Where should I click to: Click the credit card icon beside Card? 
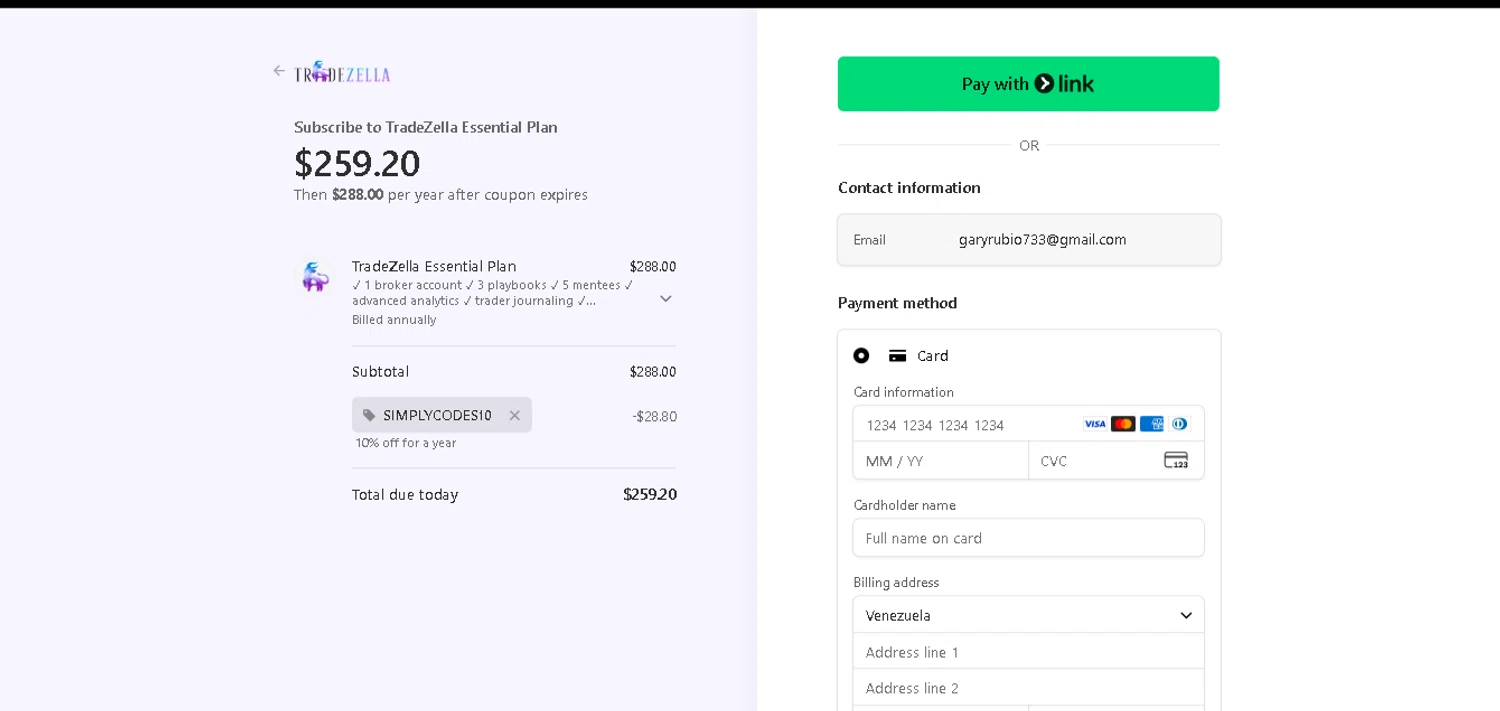(x=897, y=356)
